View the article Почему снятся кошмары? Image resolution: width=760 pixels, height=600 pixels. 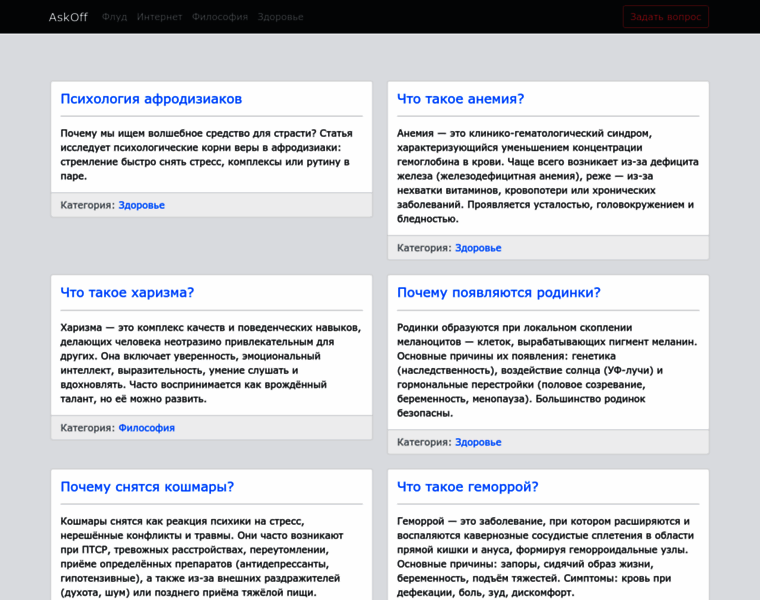(147, 487)
